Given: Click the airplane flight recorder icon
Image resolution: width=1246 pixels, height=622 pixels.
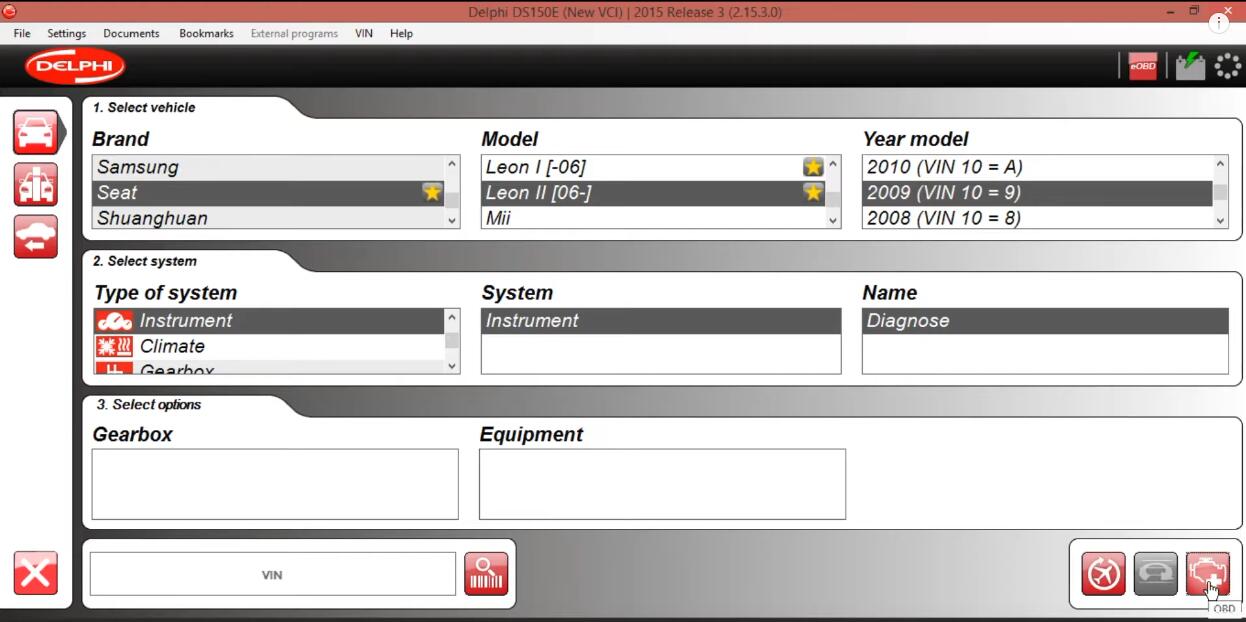Looking at the screenshot, I should pos(1103,574).
